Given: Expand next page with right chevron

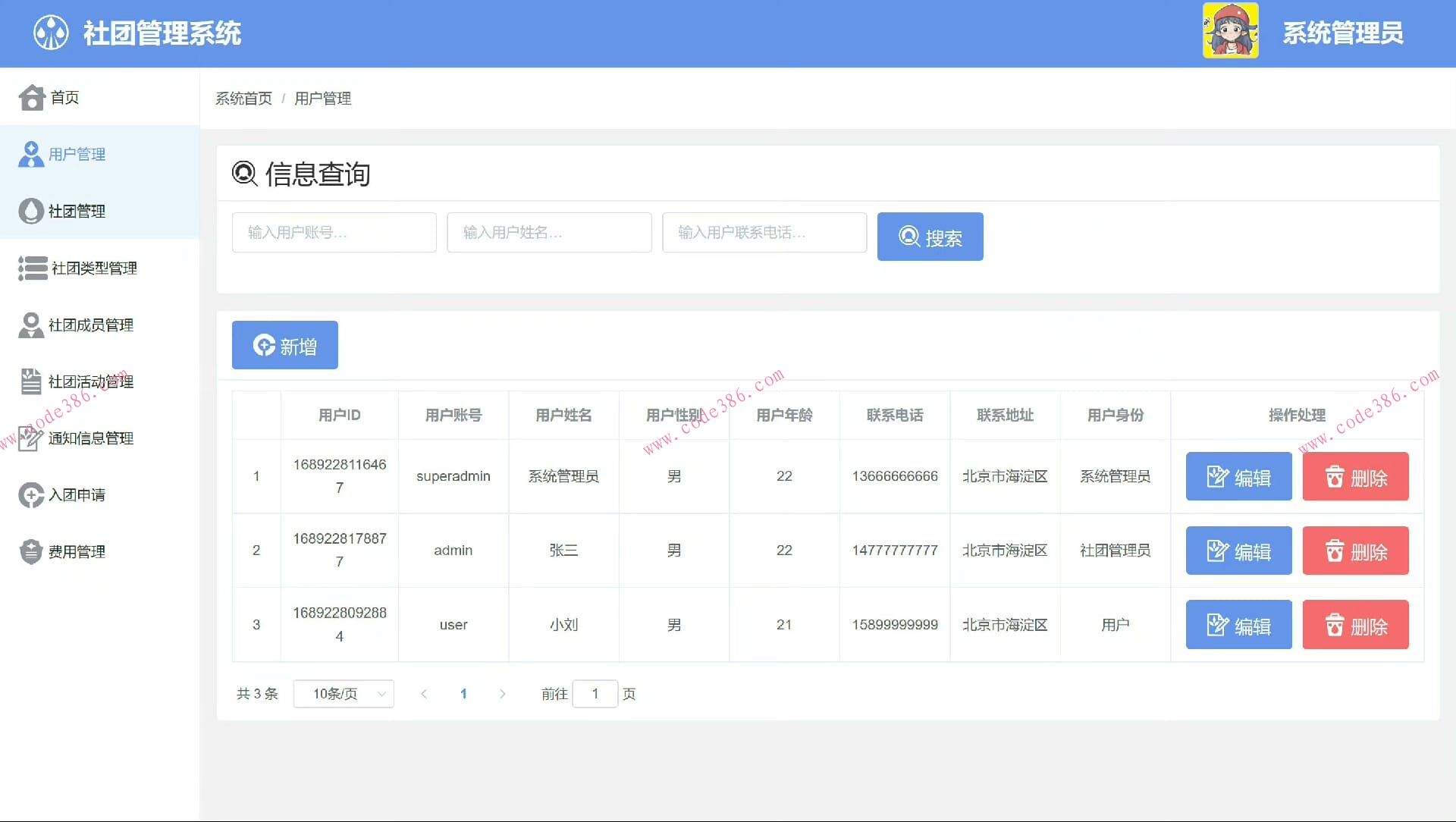Looking at the screenshot, I should (x=502, y=693).
